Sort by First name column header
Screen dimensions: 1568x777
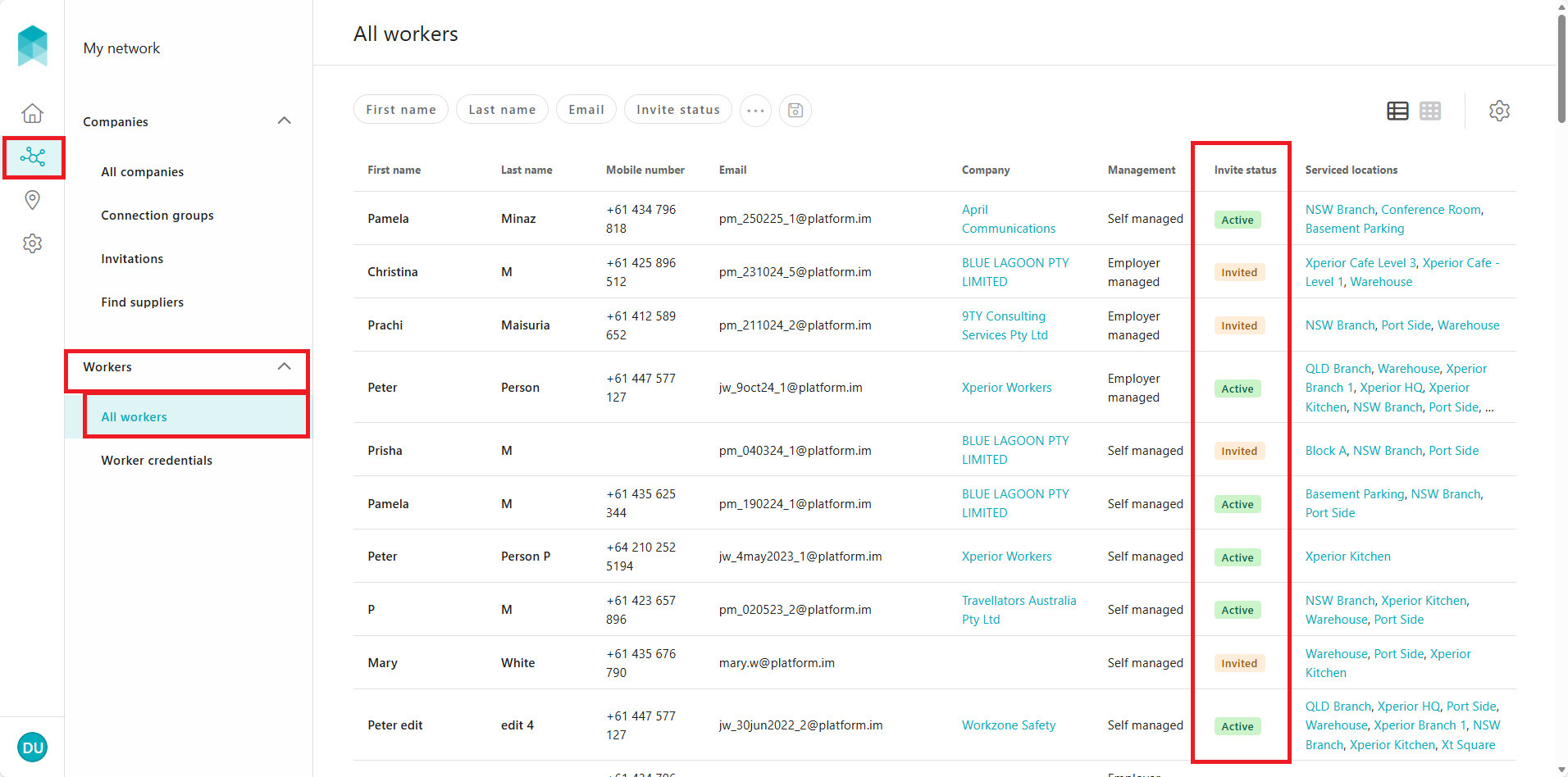(x=394, y=170)
